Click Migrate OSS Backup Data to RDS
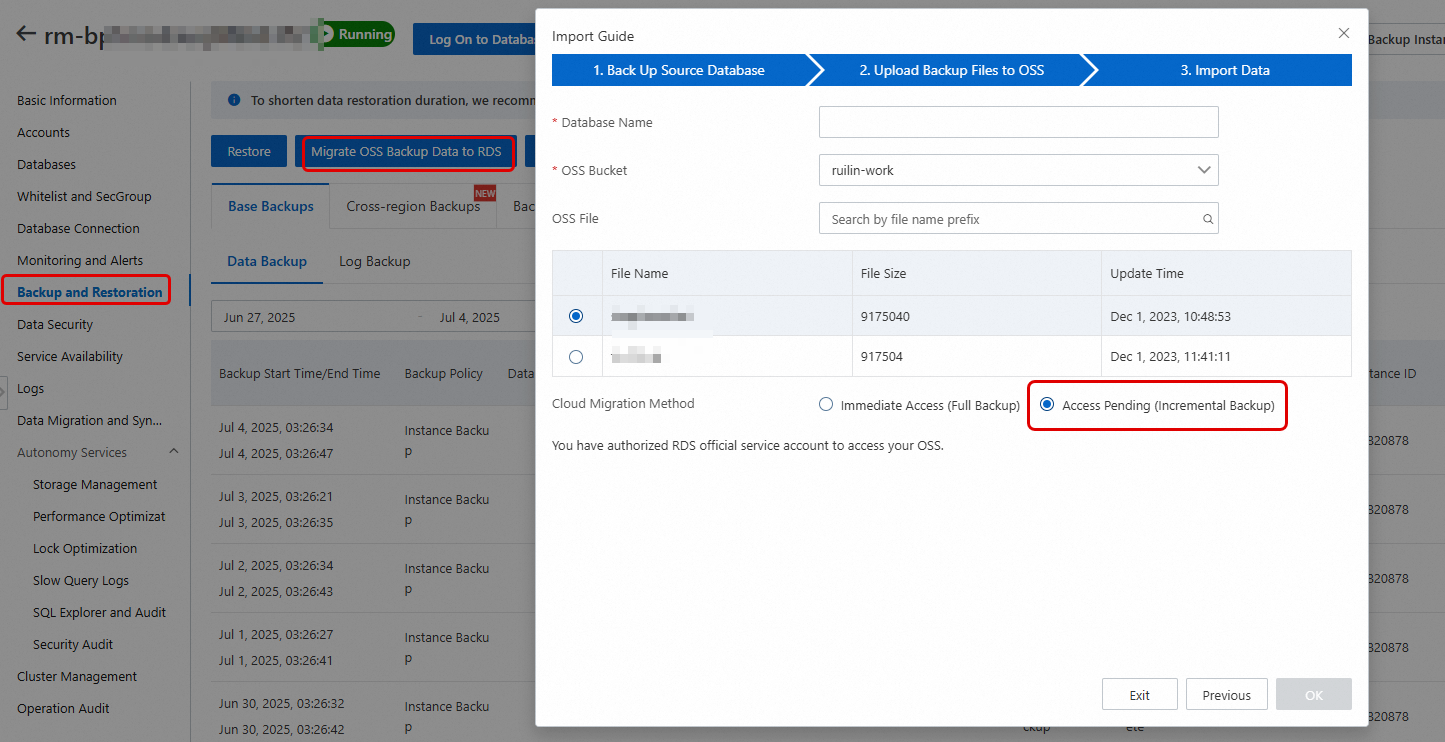Viewport: 1445px width, 742px height. click(406, 152)
